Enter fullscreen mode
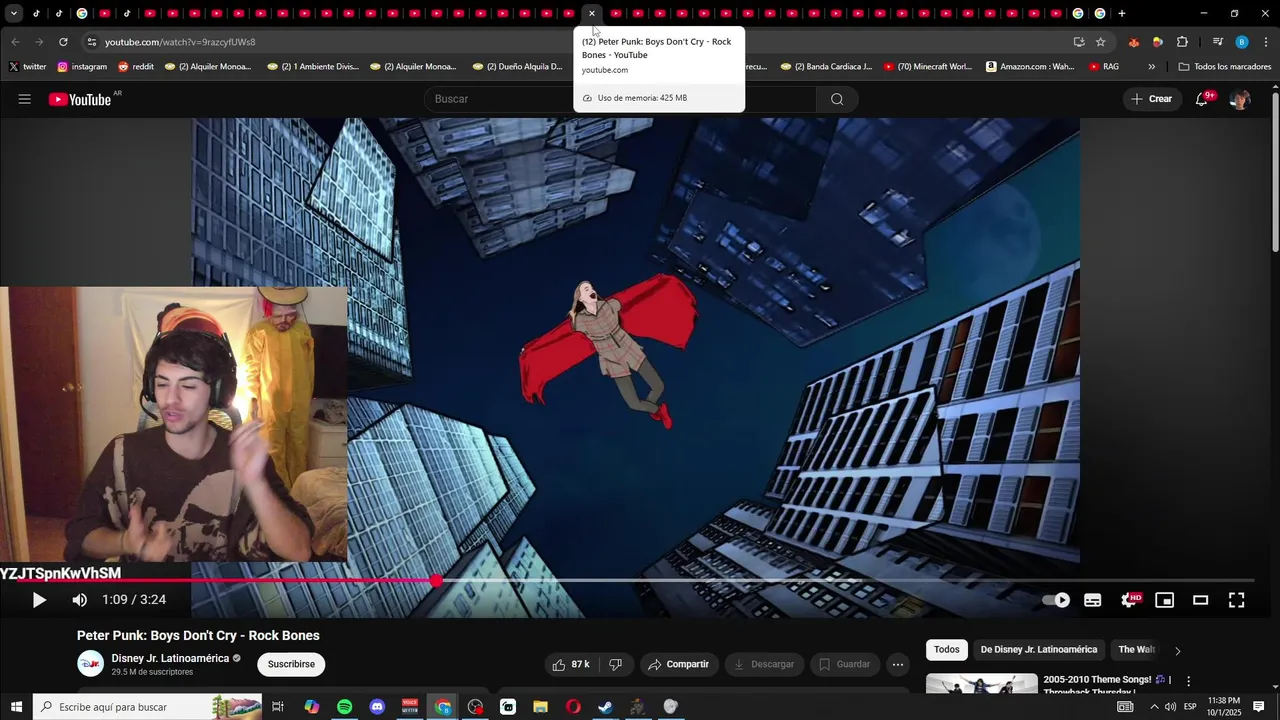This screenshot has width=1280, height=720. [x=1237, y=600]
